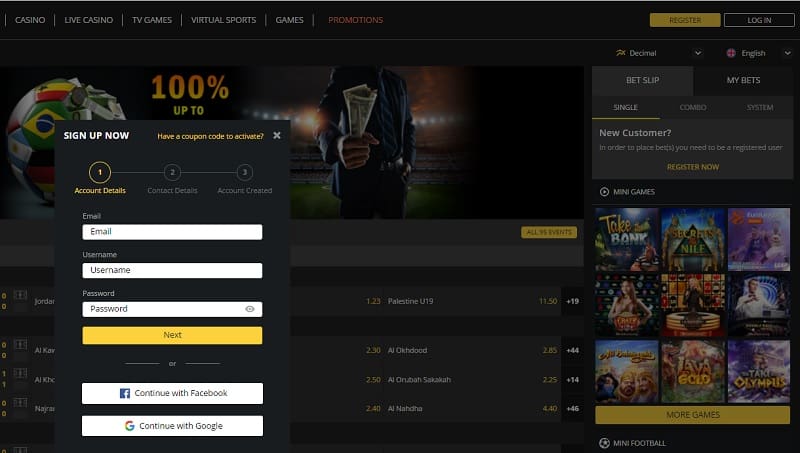
Task: Close the Sign Up Now dialog
Action: click(277, 135)
